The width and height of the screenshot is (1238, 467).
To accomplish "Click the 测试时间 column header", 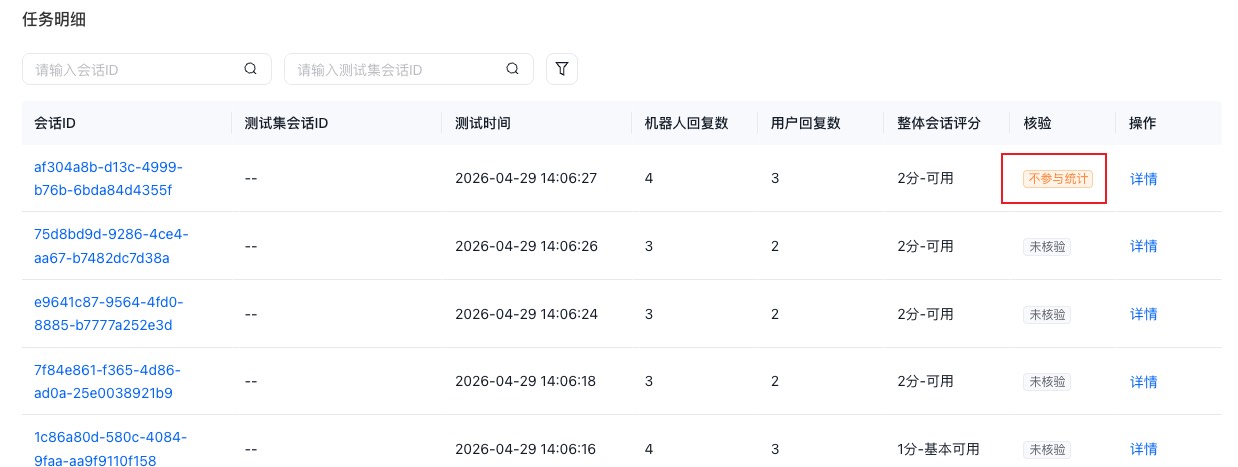I will click(482, 123).
